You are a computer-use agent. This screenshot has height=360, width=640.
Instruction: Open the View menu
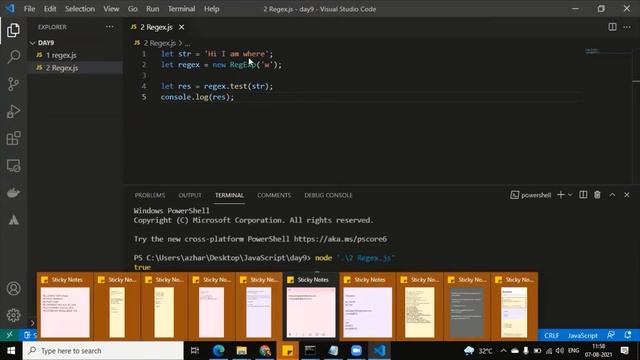pyautogui.click(x=111, y=9)
